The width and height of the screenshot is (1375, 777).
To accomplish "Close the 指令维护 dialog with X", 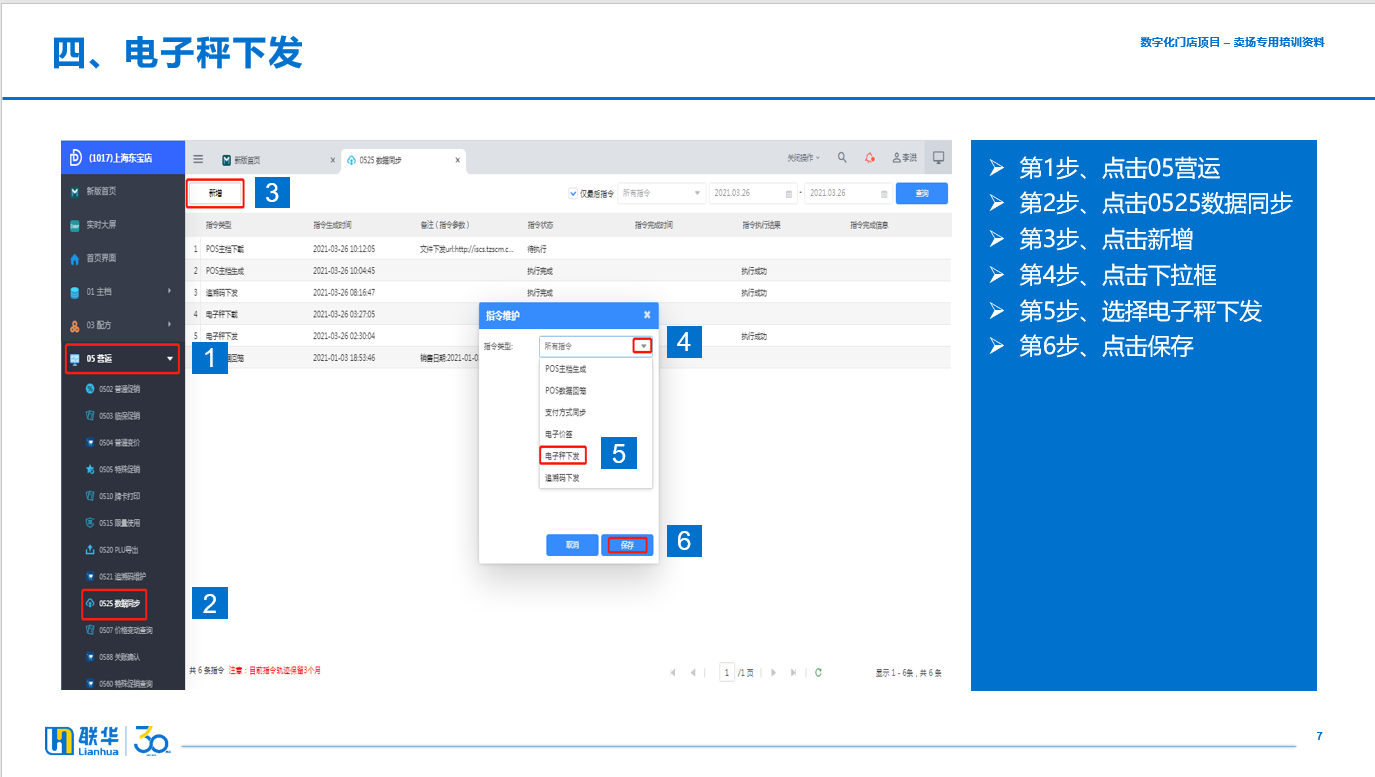I will [x=647, y=315].
